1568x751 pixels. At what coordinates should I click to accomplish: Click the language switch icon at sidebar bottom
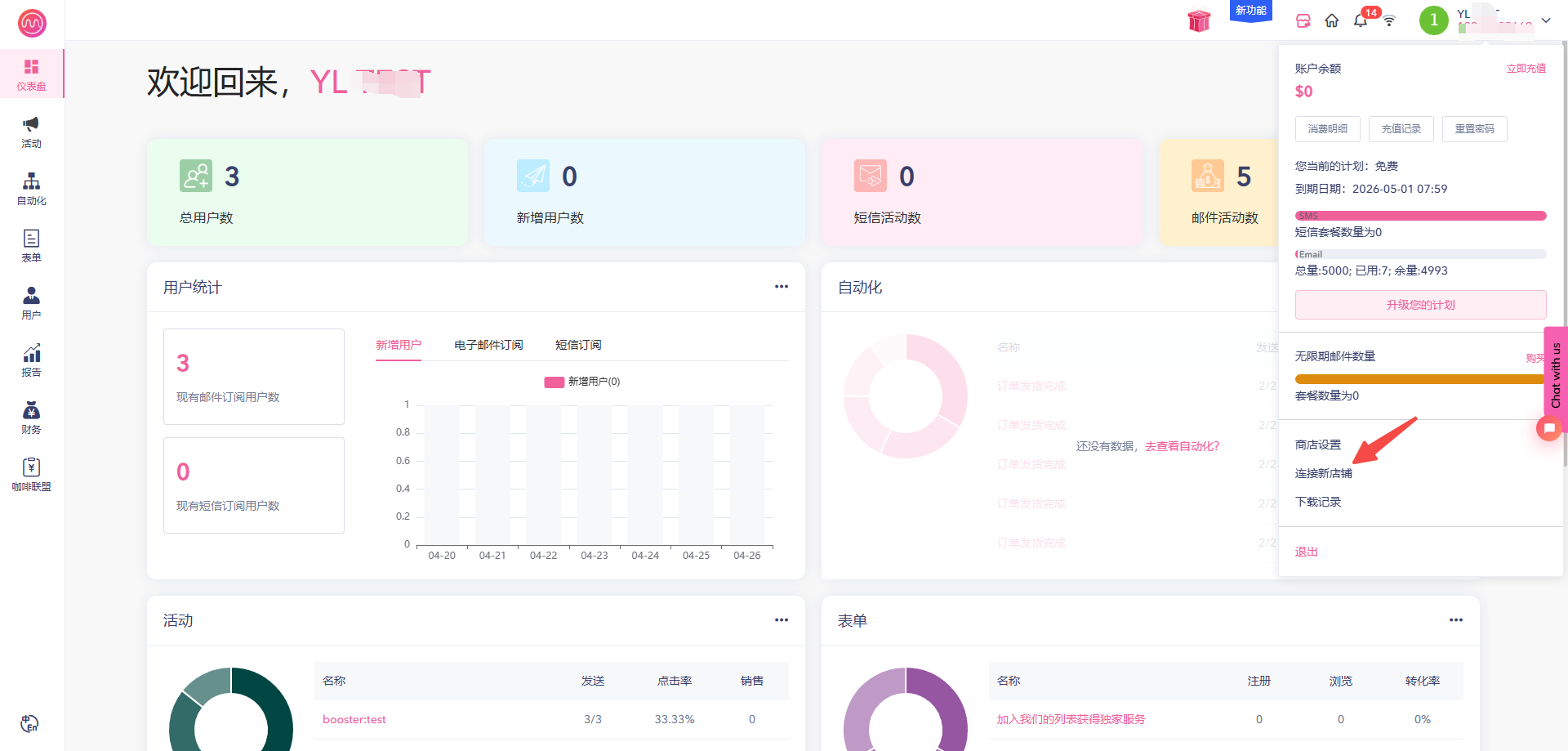pyautogui.click(x=29, y=723)
